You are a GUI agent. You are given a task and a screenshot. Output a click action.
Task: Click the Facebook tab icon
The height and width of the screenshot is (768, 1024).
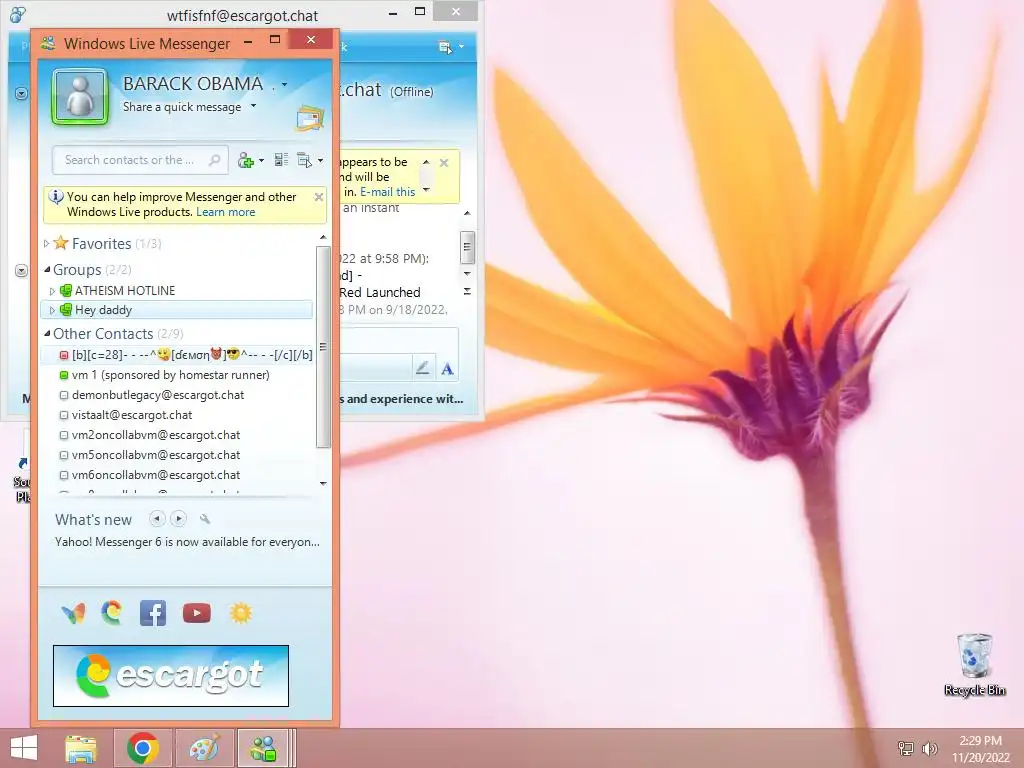153,613
